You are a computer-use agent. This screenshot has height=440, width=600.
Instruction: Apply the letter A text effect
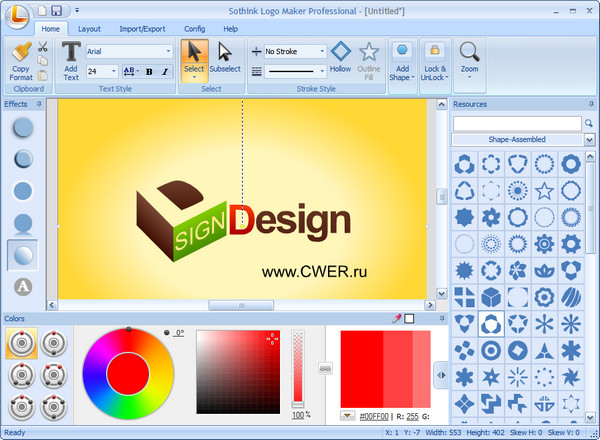(23, 286)
